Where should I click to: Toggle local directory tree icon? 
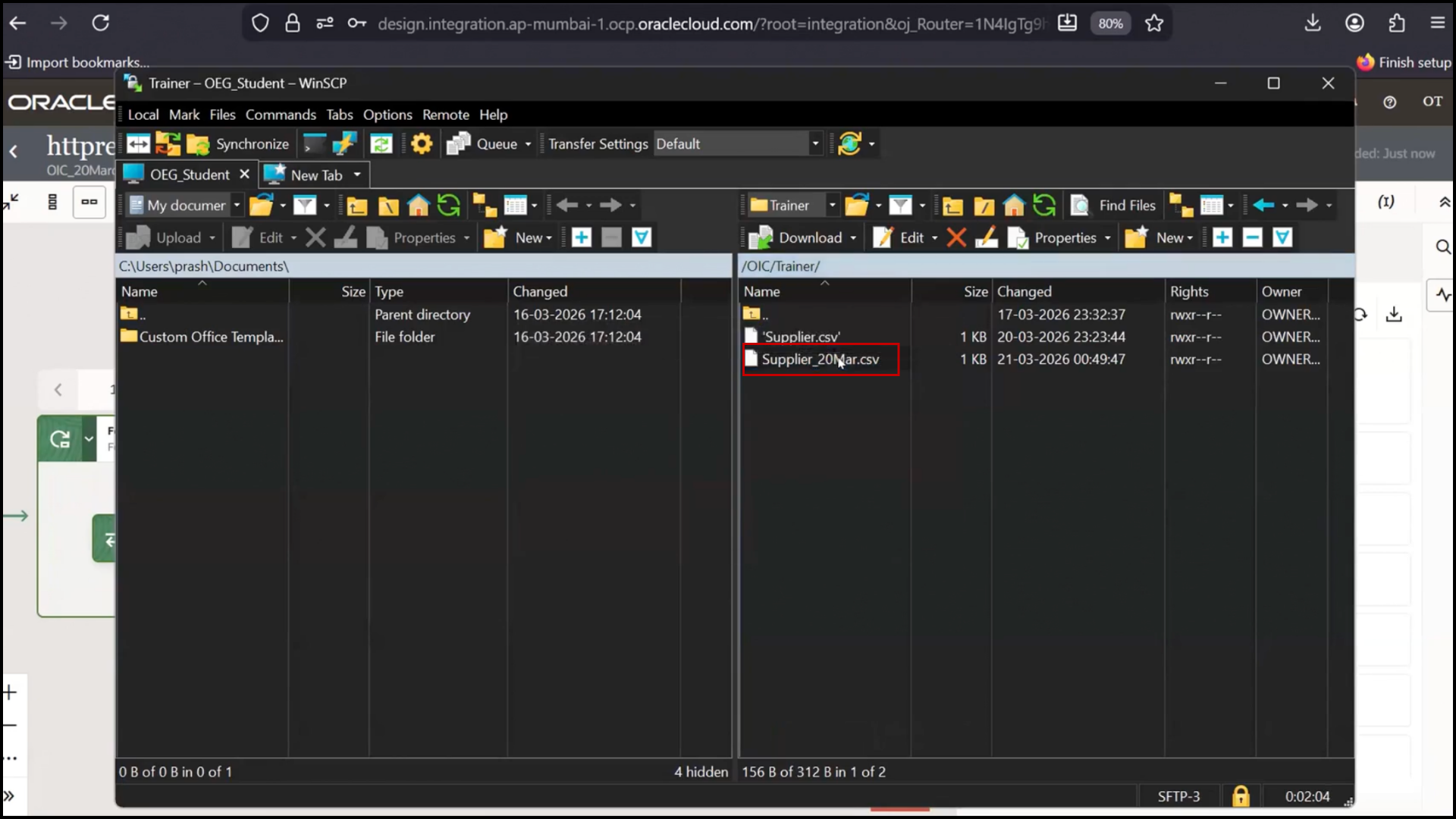pyautogui.click(x=485, y=206)
